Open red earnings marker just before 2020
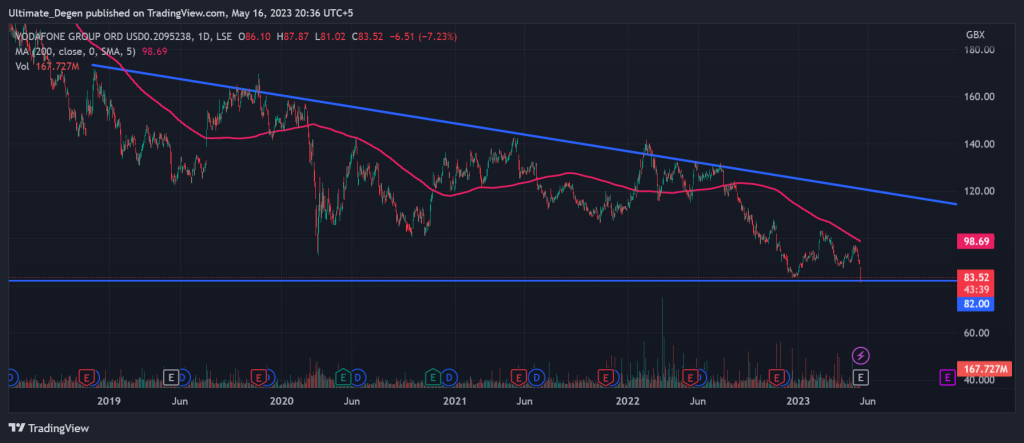 259,376
